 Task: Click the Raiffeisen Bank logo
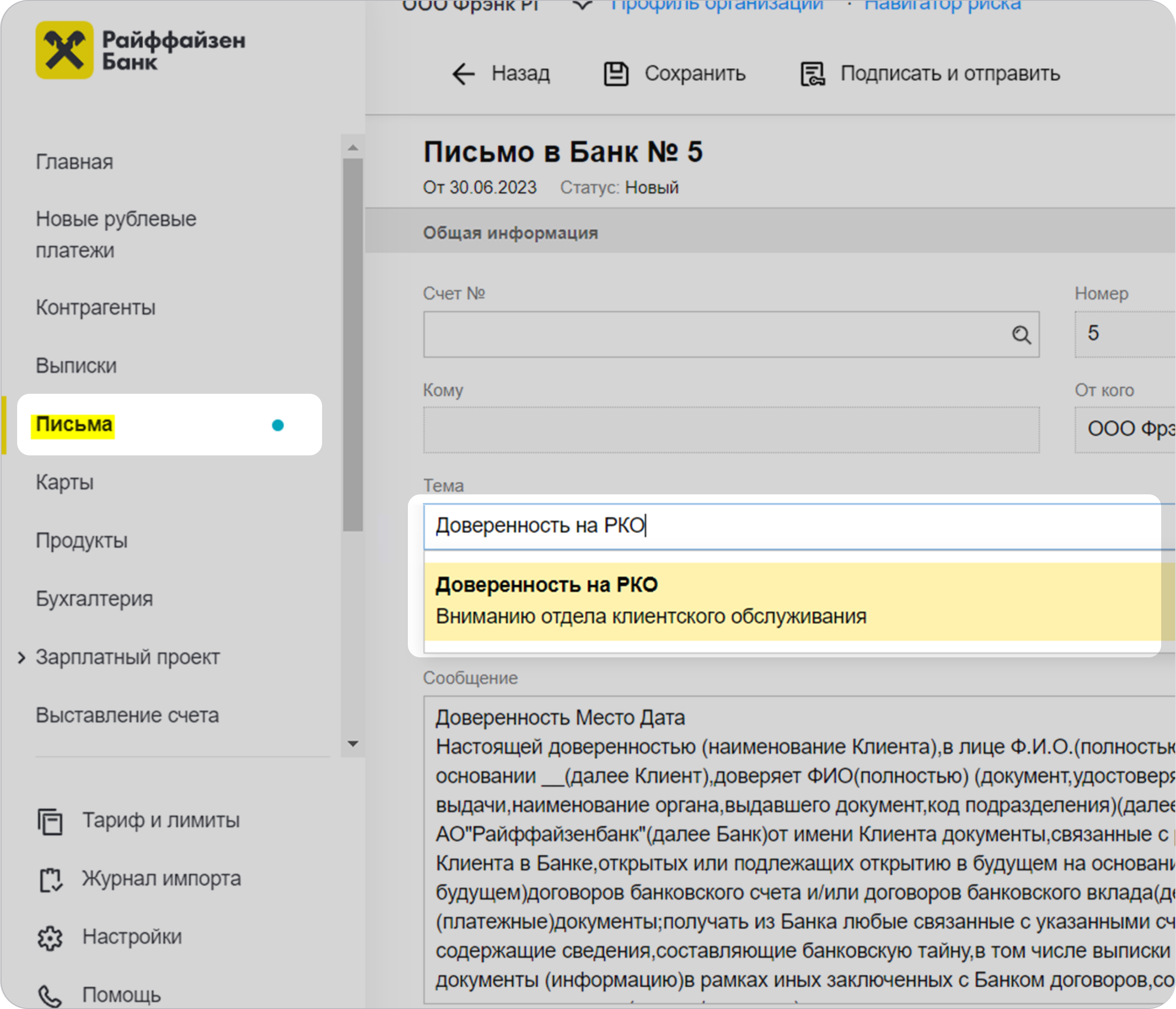point(140,50)
